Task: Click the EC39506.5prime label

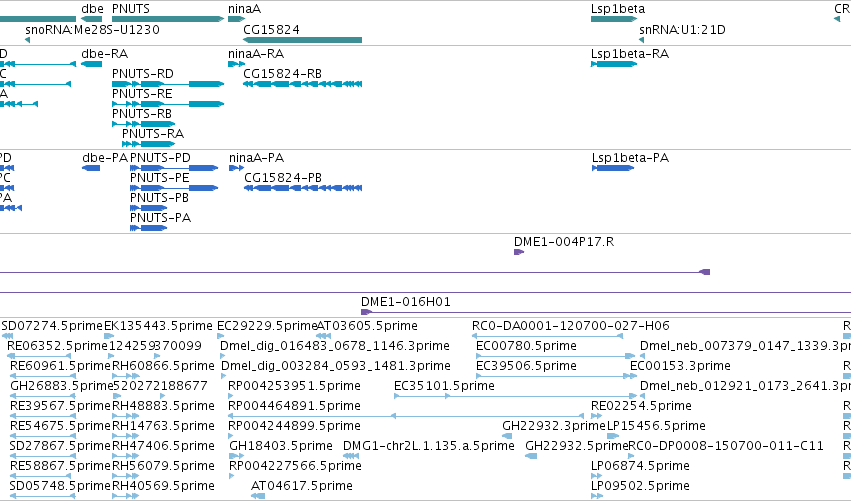Action: (x=526, y=366)
